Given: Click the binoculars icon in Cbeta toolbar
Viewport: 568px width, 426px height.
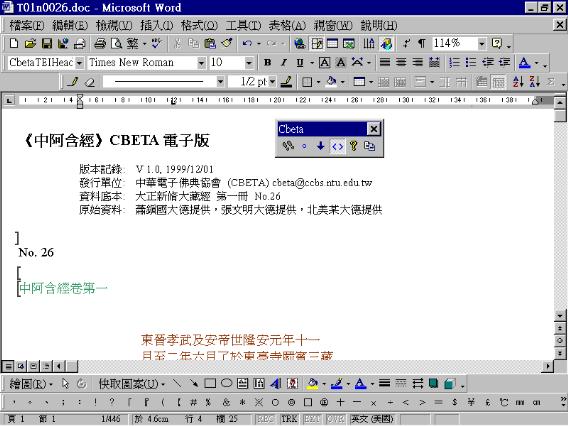Looking at the screenshot, I should [x=288, y=146].
